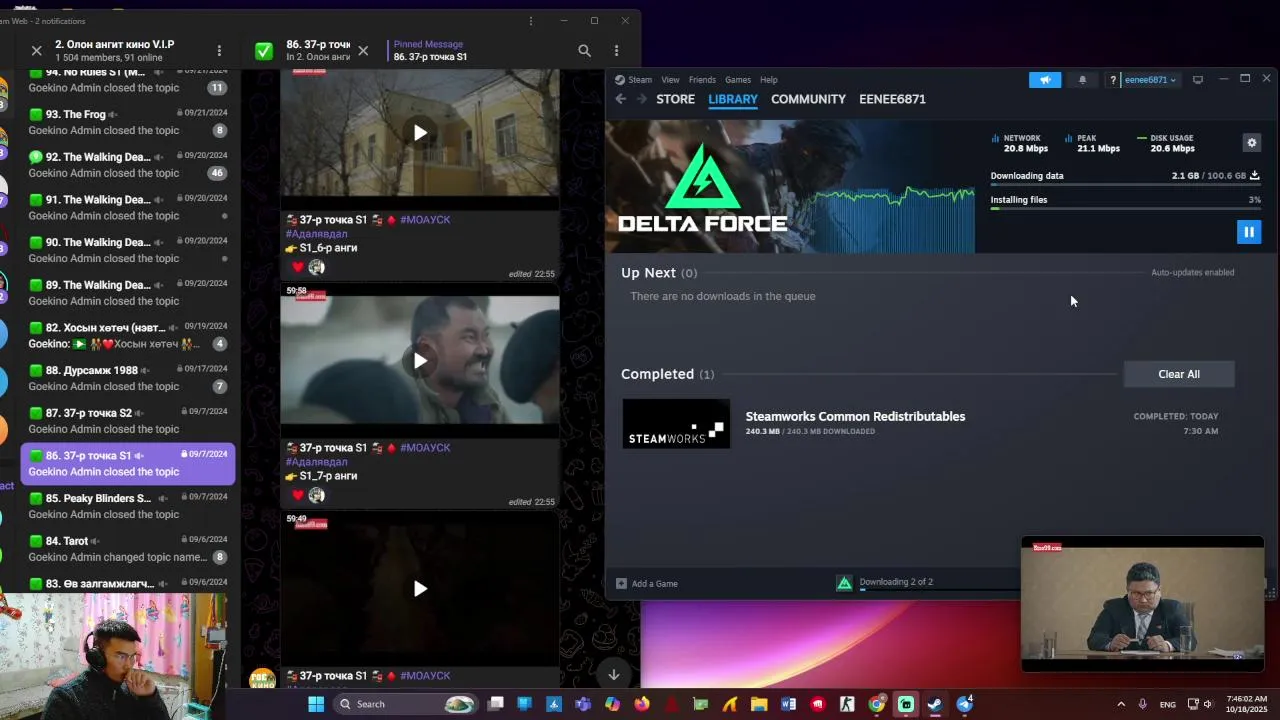Click the download icon next to 100.6 GB
Viewport: 1280px width, 720px height.
1255,176
